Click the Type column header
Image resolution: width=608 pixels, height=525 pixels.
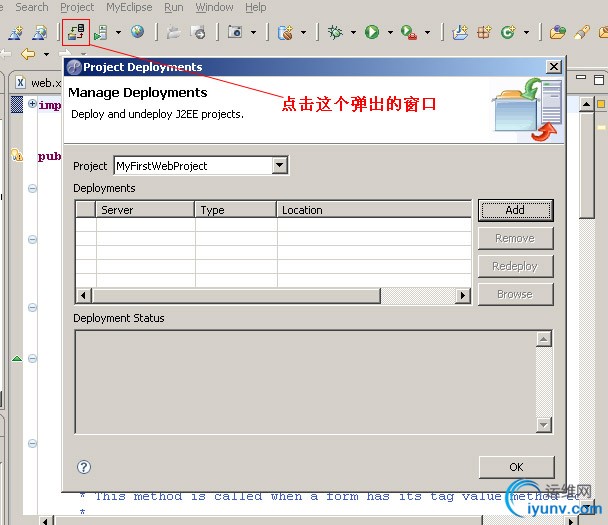[236, 210]
